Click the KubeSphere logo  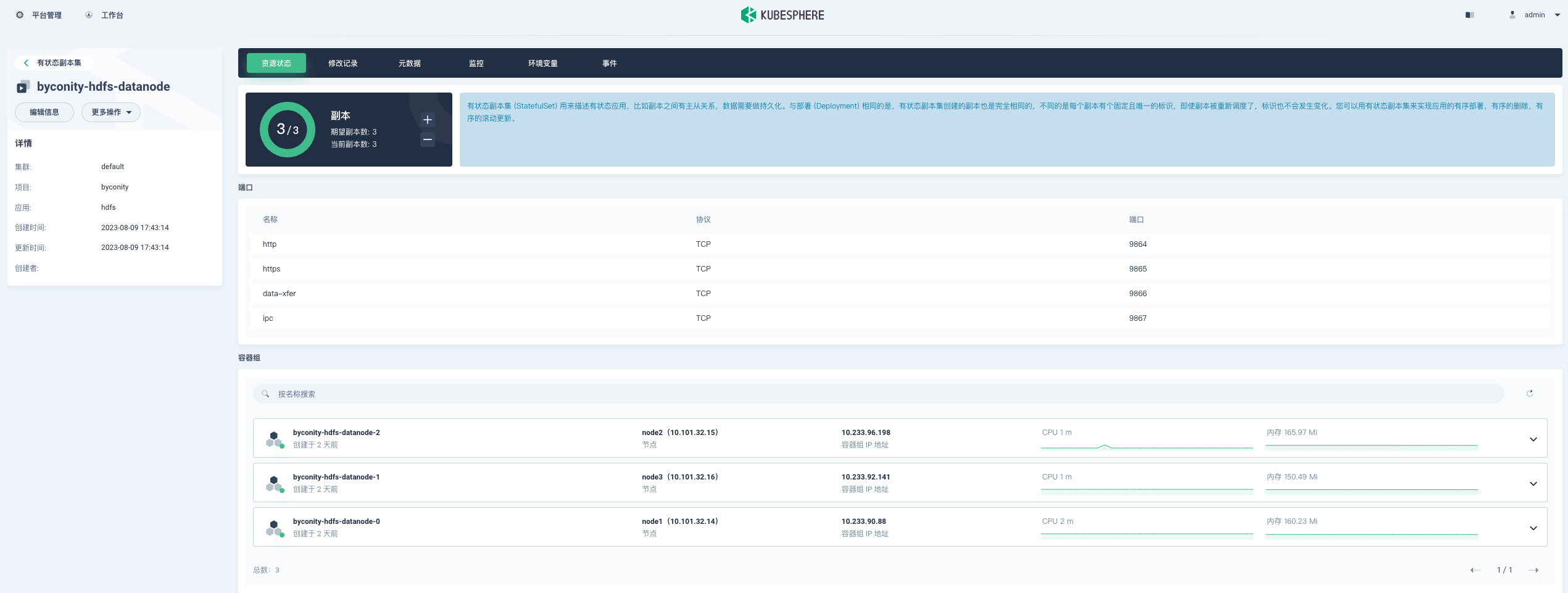click(782, 15)
